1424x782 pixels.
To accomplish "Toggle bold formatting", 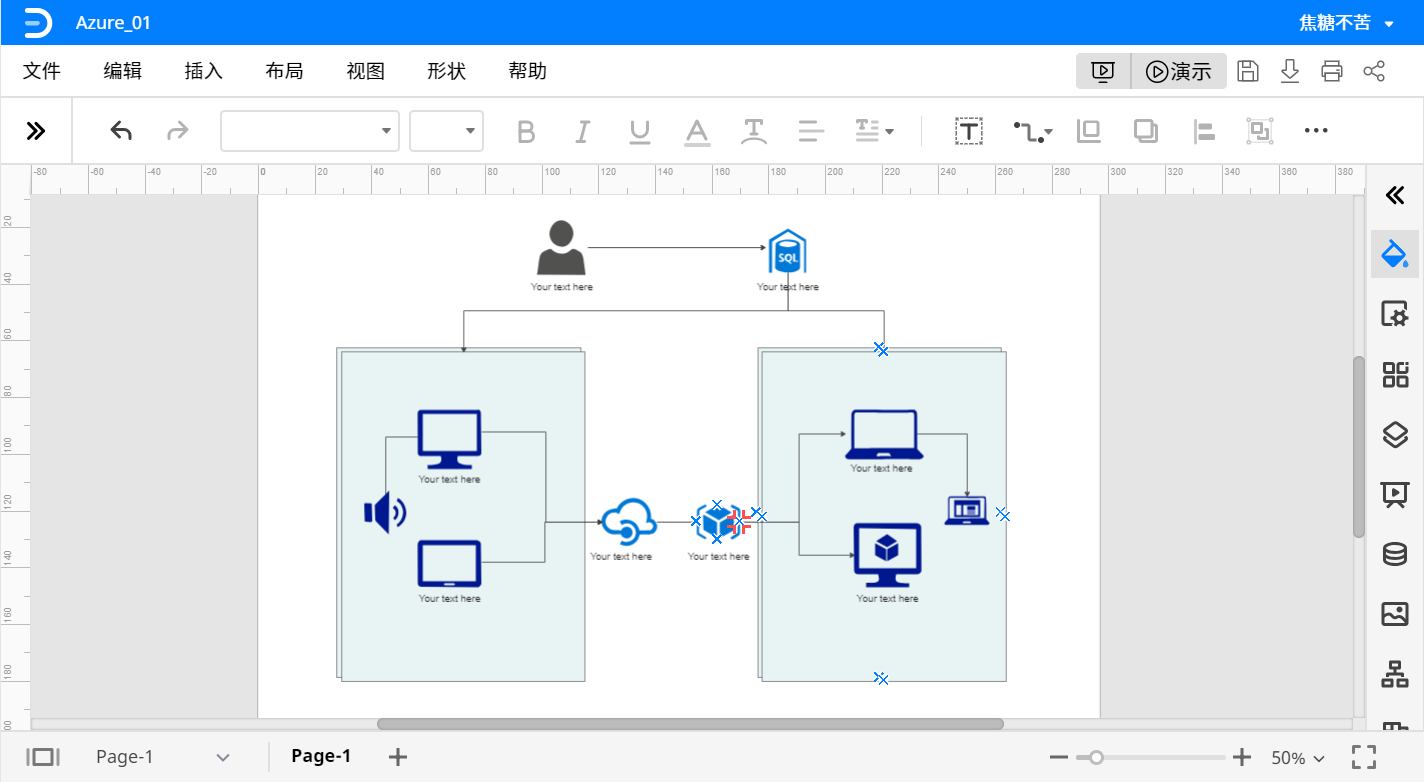I will pyautogui.click(x=526, y=131).
